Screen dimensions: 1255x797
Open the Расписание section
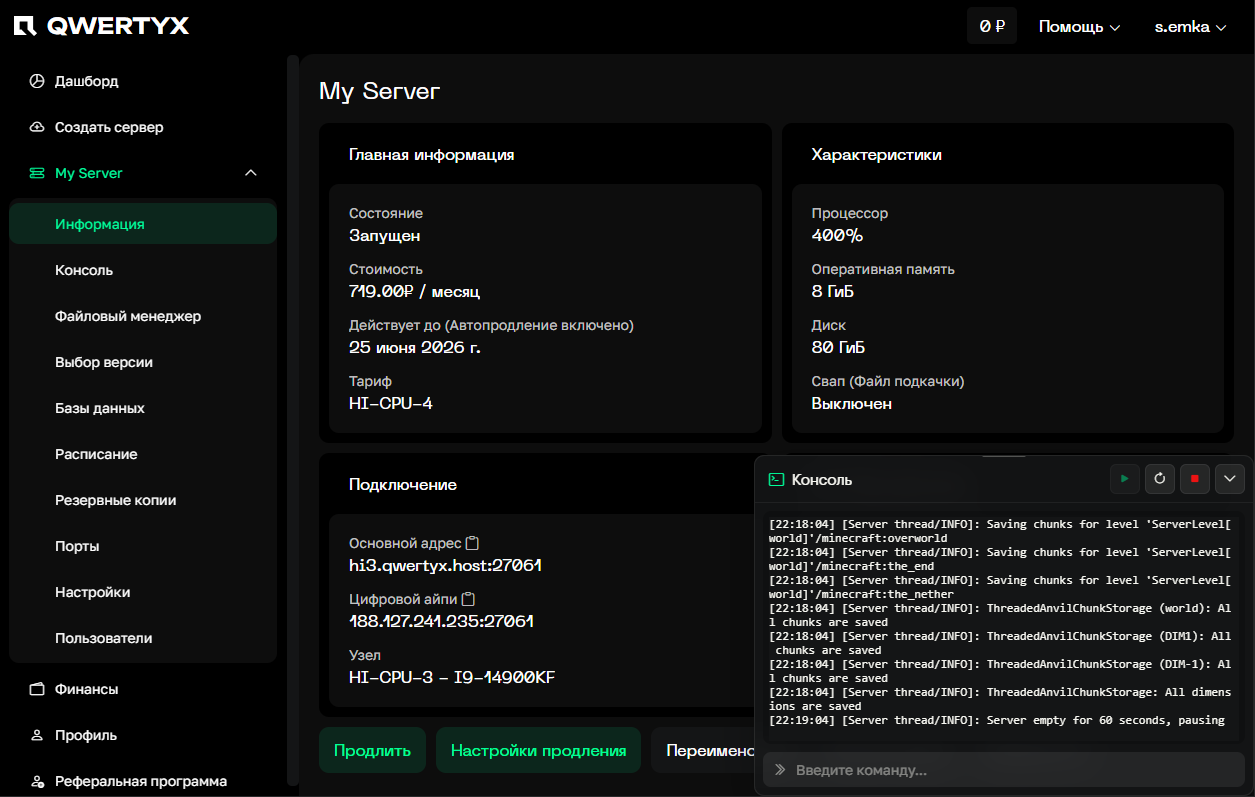pyautogui.click(x=143, y=454)
